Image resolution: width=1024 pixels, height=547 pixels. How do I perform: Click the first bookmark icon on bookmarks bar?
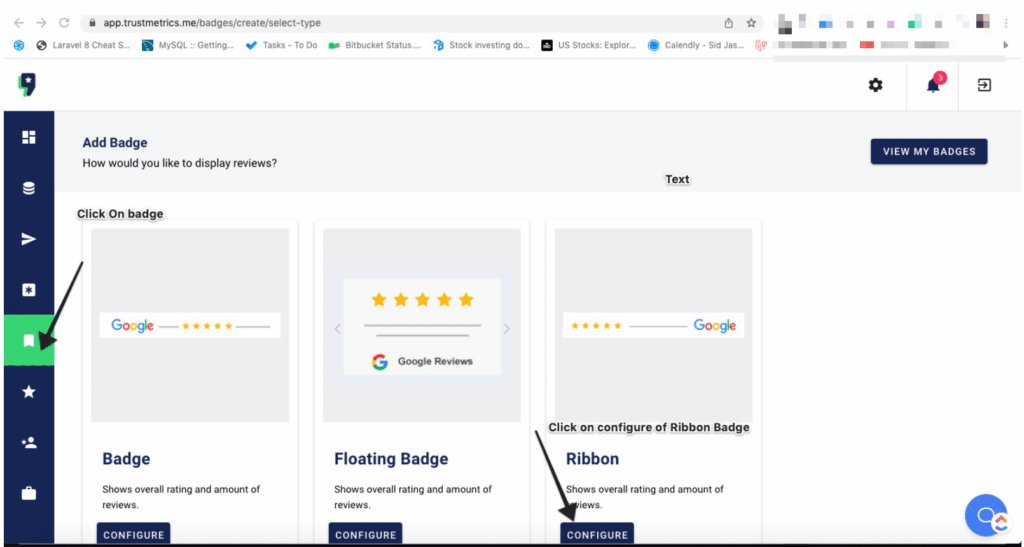(20, 45)
